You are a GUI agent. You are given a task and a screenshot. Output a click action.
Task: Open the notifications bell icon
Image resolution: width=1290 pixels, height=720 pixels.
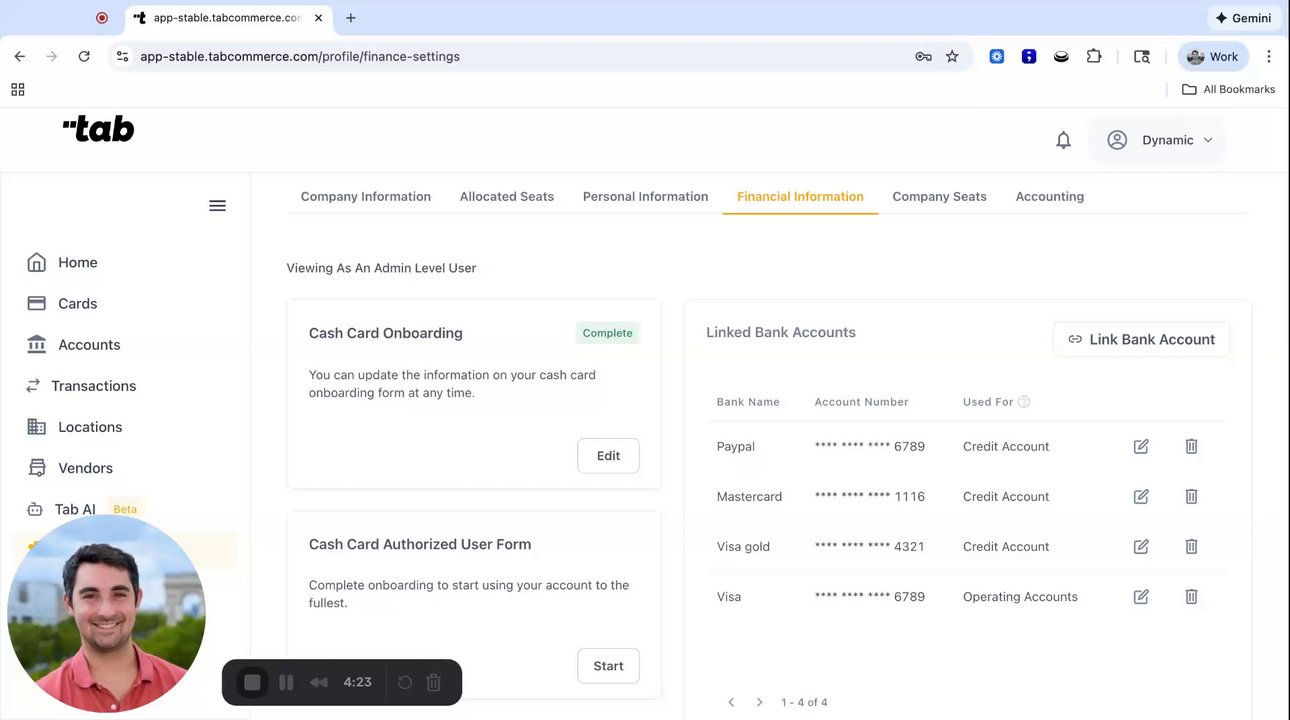click(1063, 141)
